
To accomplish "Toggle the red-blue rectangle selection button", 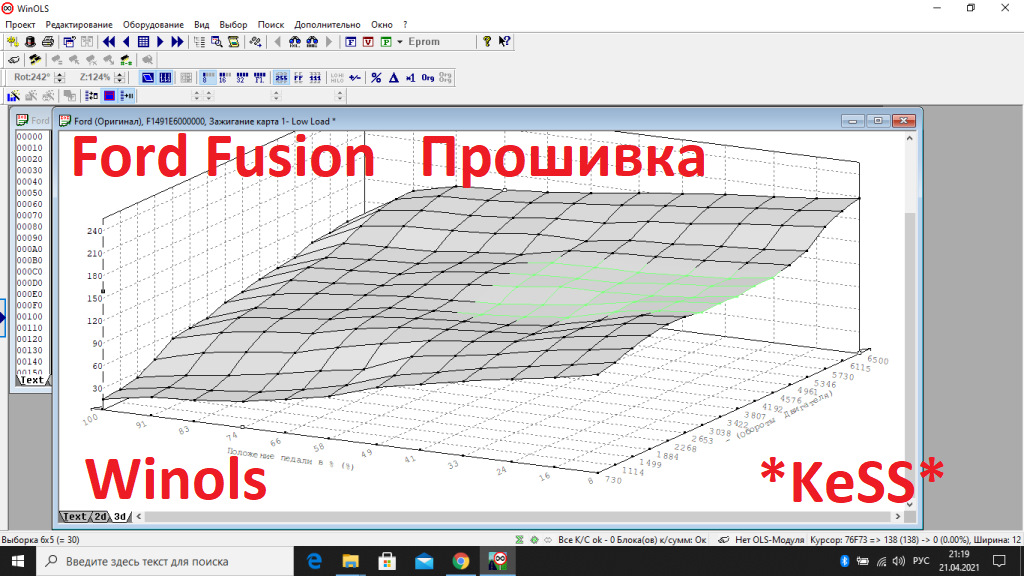I will point(109,96).
